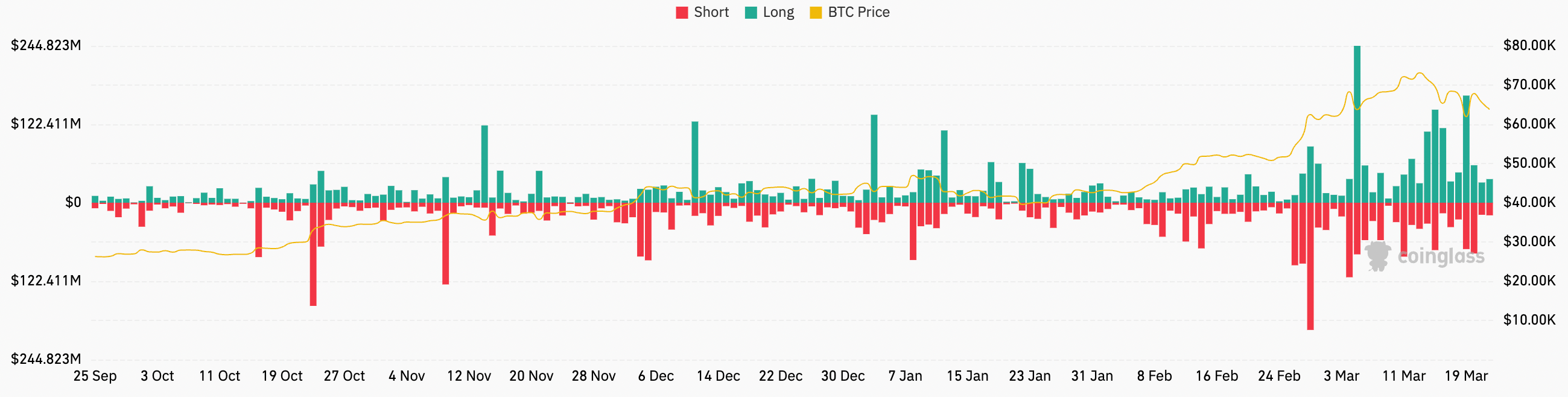The image size is (1568, 397).
Task: Click the coinglass watermark text
Action: click(1441, 257)
